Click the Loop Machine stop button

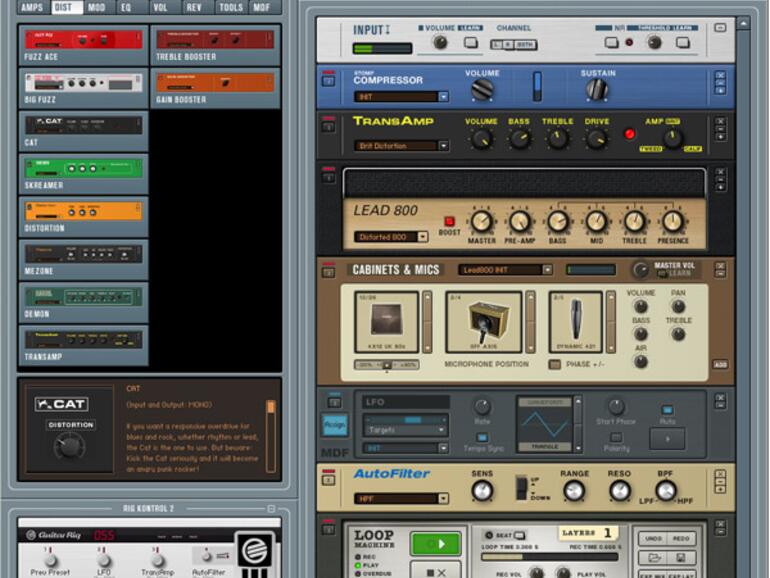(x=436, y=572)
